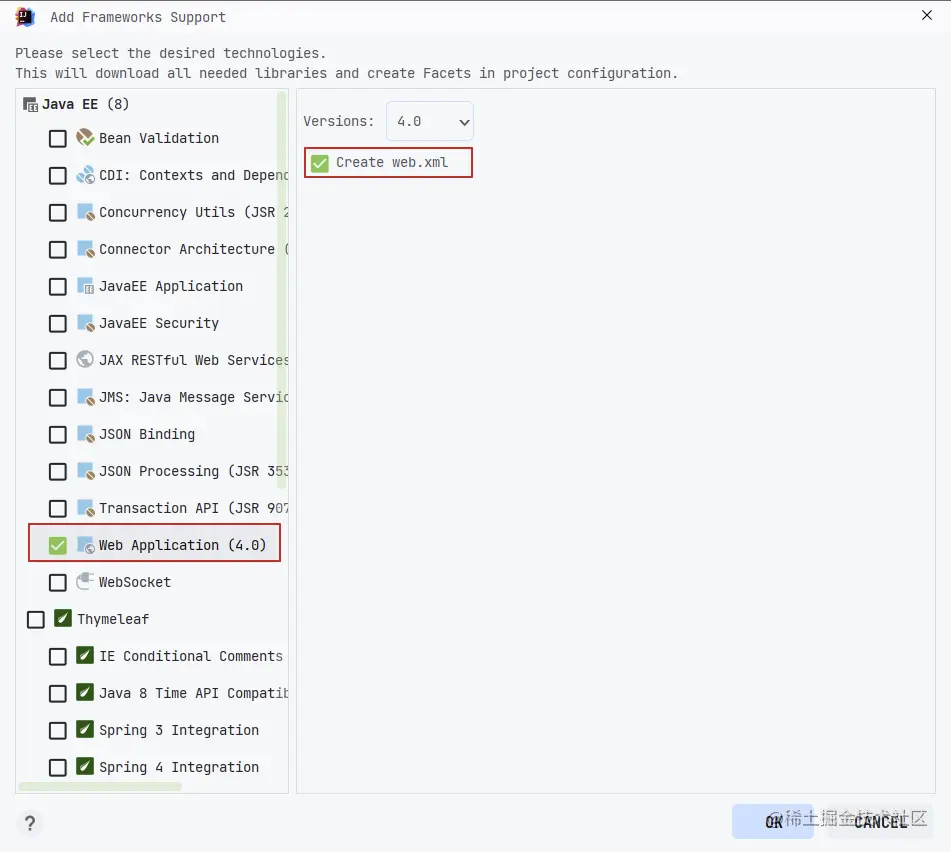951x852 pixels.
Task: Check the CDI Contexts and Dependency checkbox
Action: [x=58, y=176]
